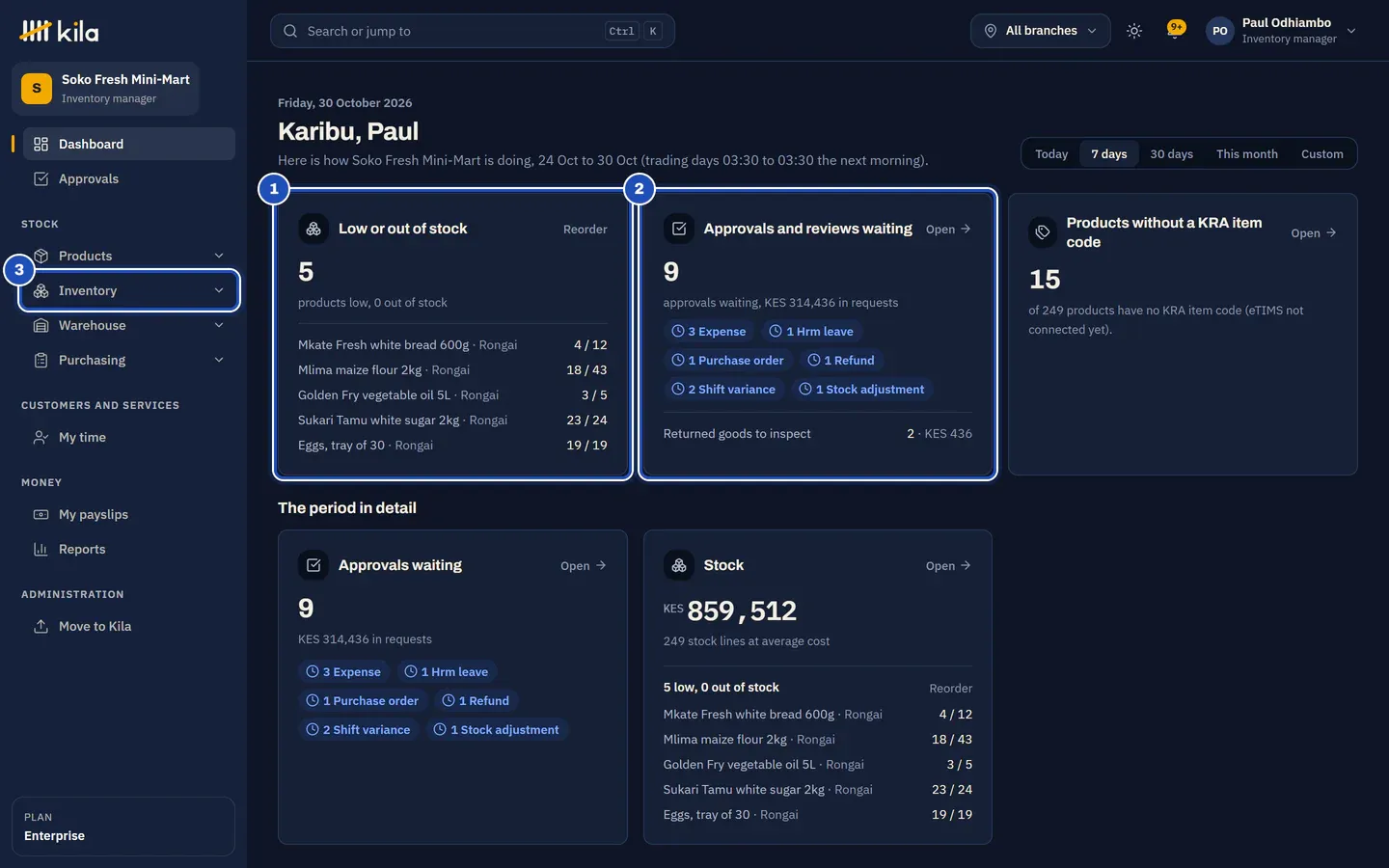
Task: Click 2 Shift variance chip in Approvals and reviews waiting
Action: pyautogui.click(x=723, y=390)
